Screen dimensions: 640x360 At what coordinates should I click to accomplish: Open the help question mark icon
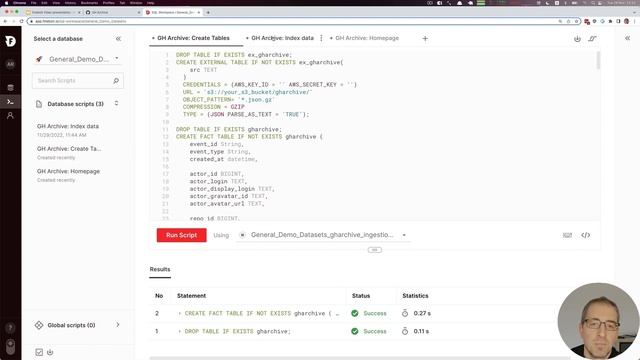(x=11, y=328)
